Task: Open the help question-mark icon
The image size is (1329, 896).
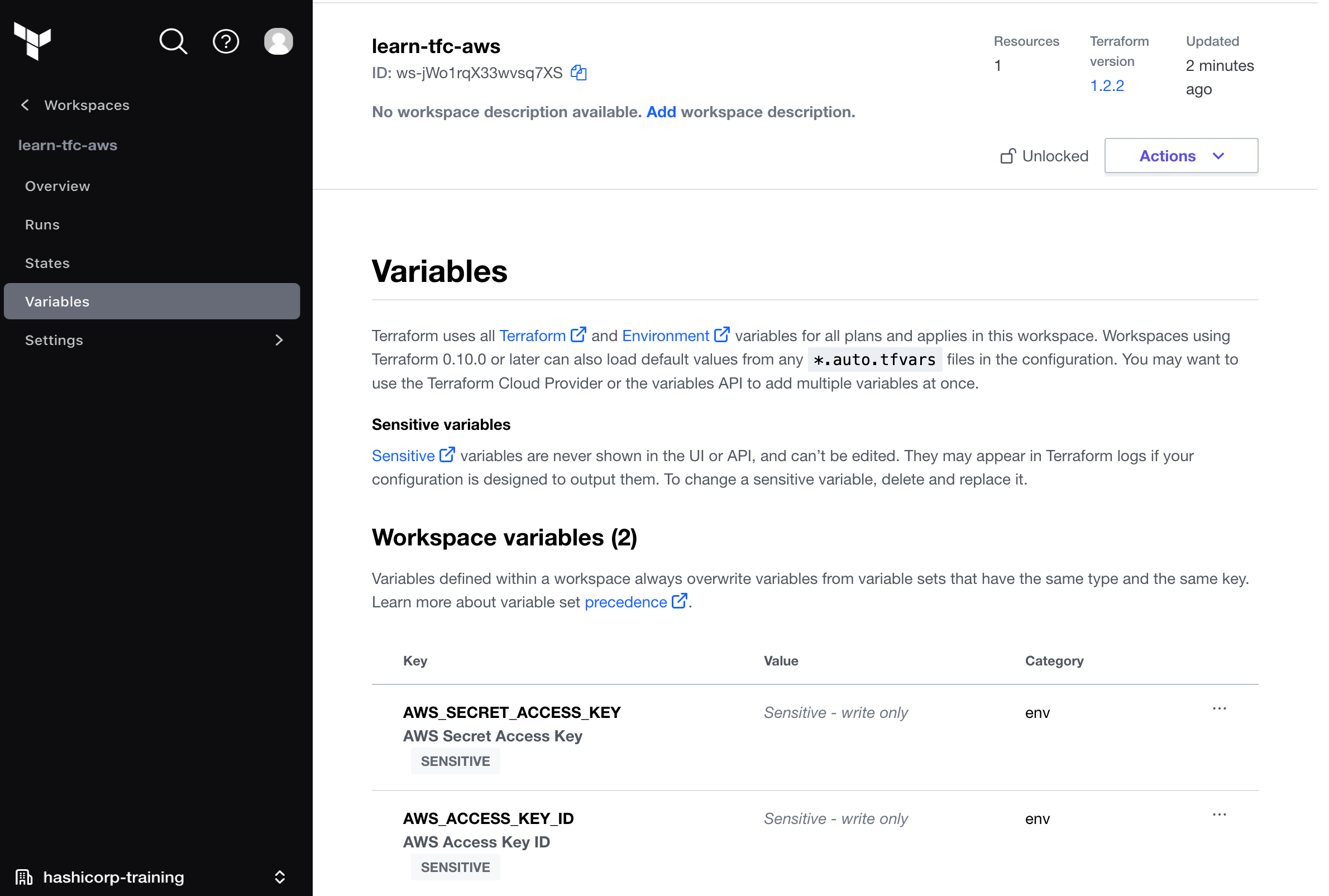Action: (x=226, y=41)
